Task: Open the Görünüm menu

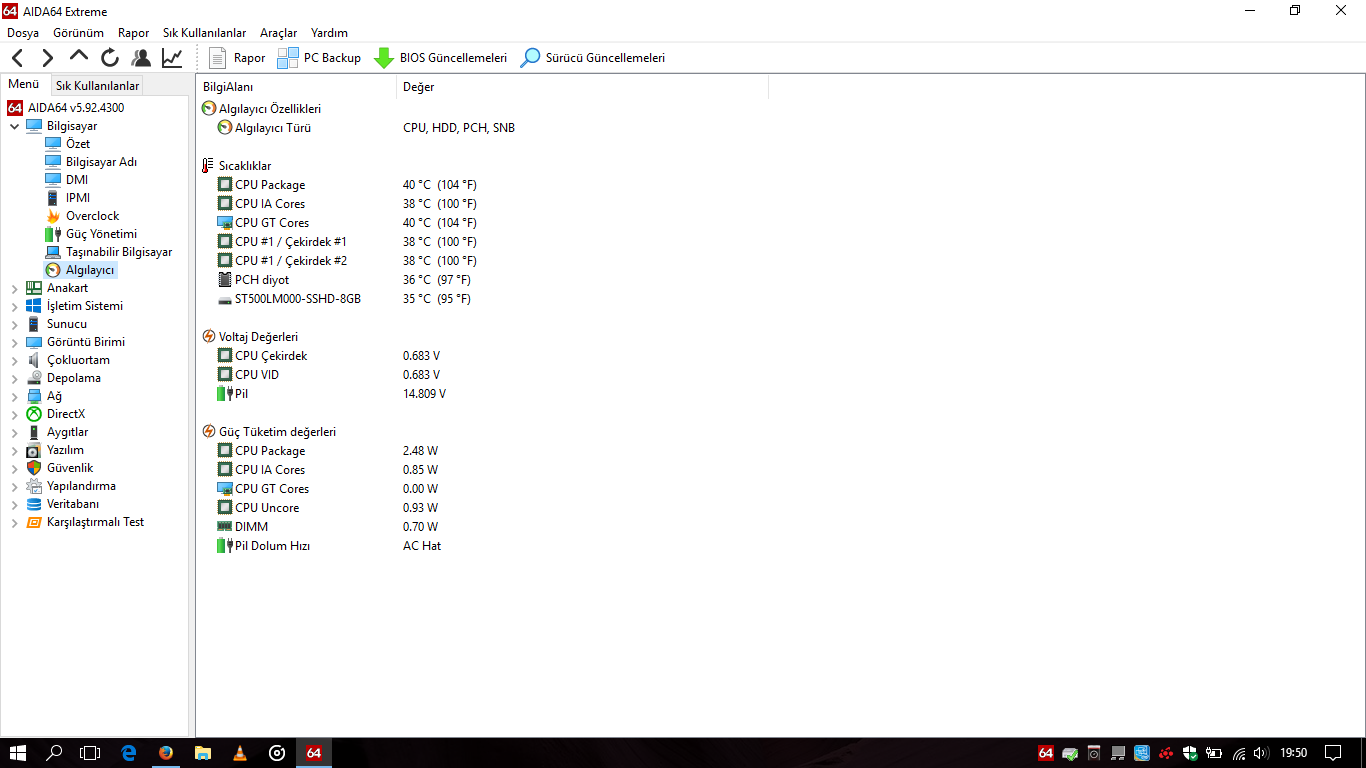Action: pyautogui.click(x=79, y=33)
